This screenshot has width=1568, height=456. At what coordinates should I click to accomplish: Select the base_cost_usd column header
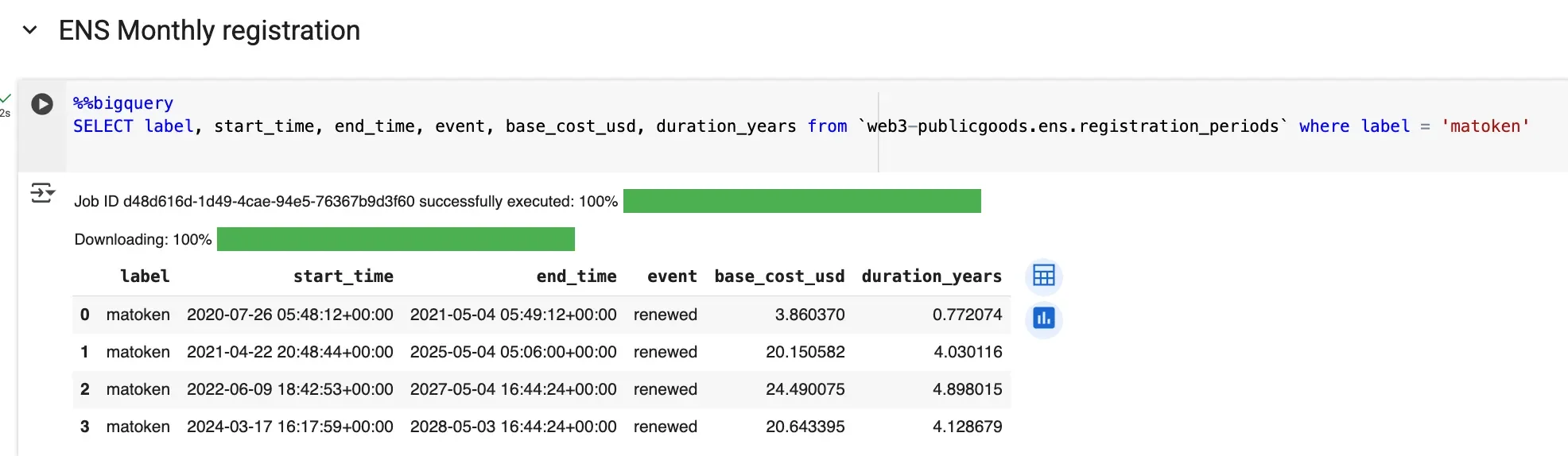778,276
